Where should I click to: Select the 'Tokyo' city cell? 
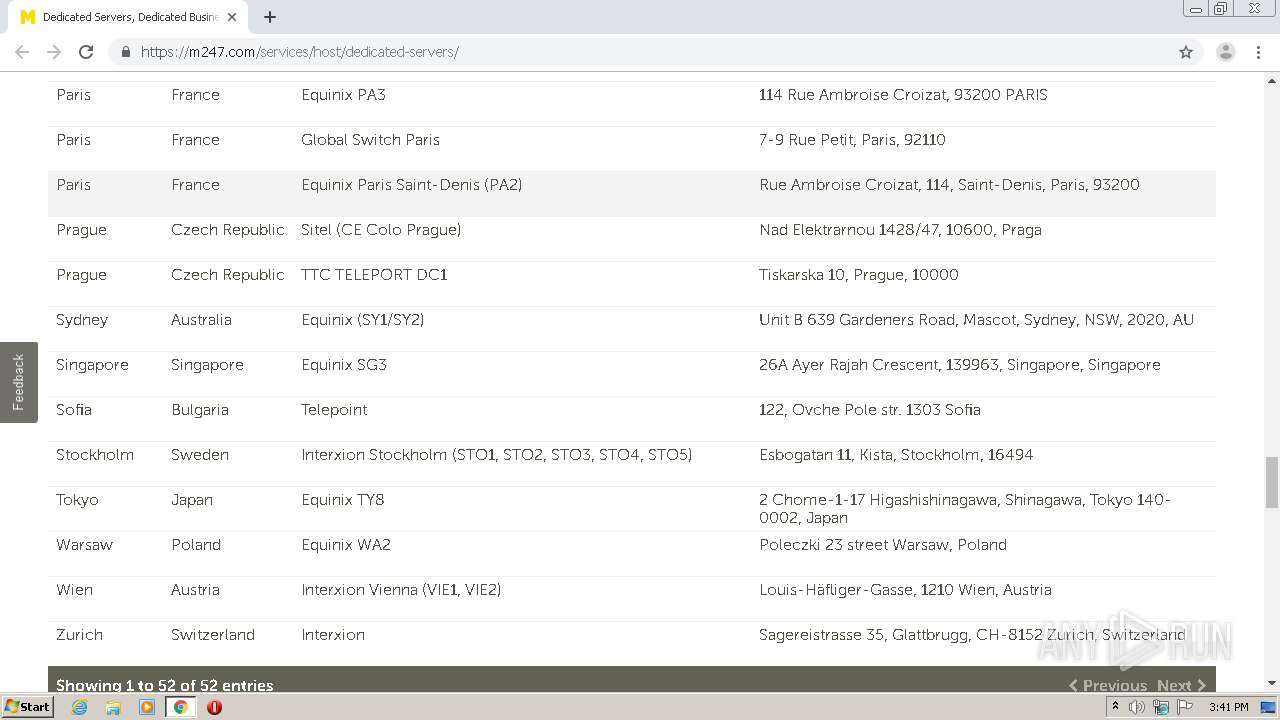[x=77, y=500]
